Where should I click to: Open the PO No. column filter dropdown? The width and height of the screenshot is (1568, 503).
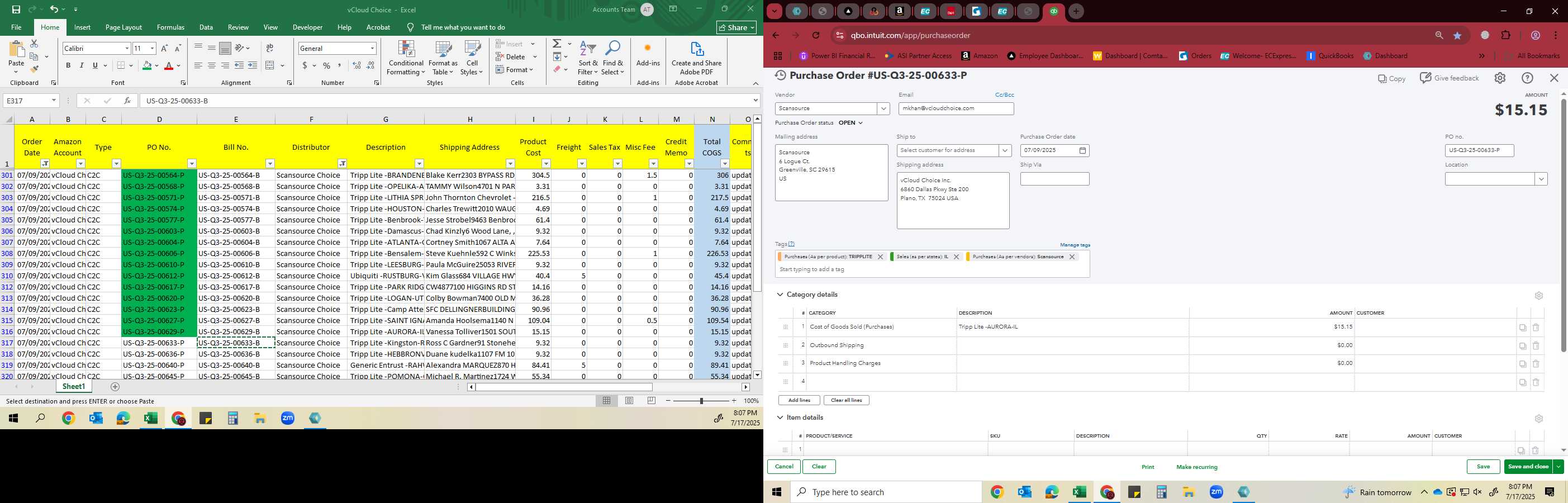[192, 163]
